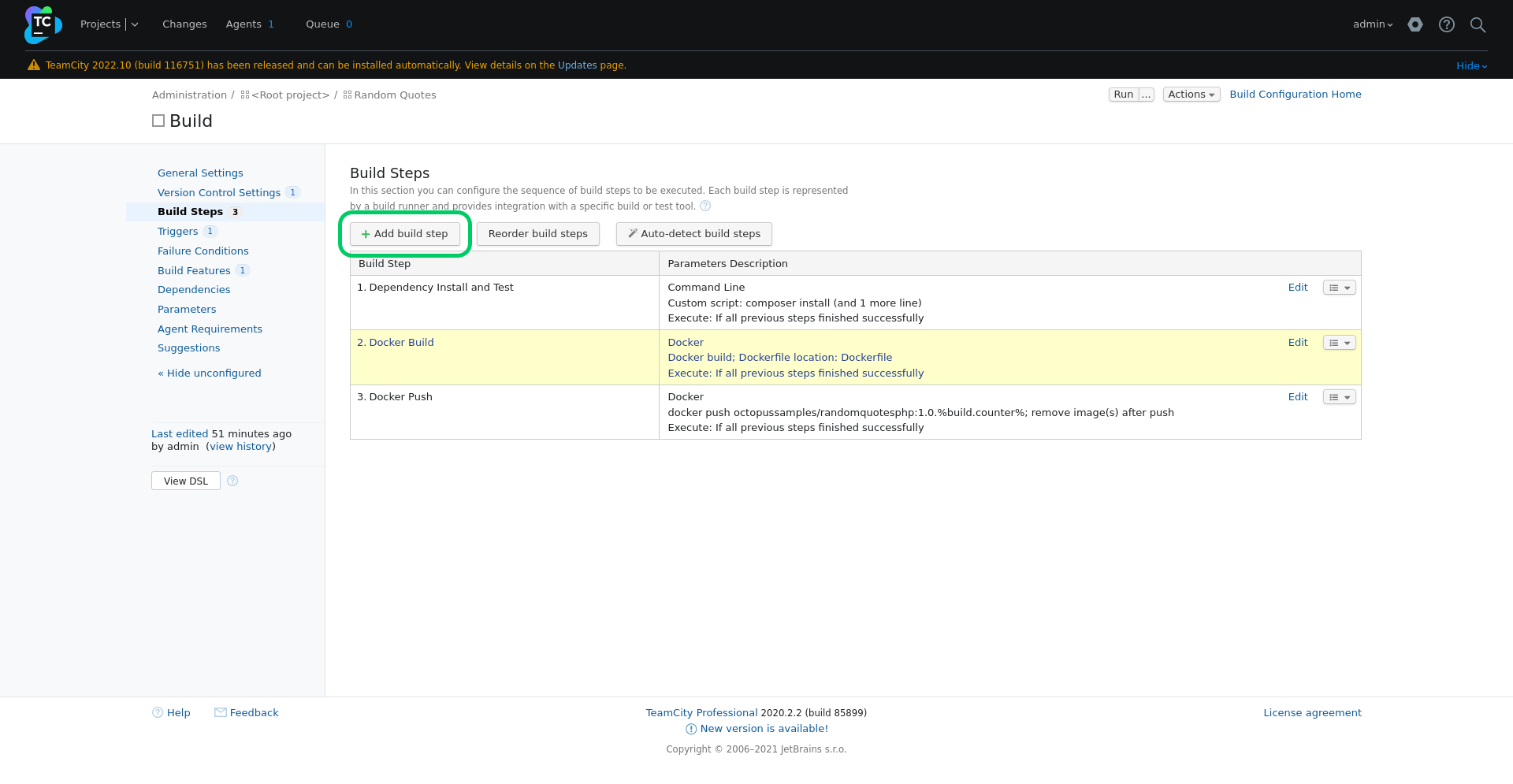Viewport: 1513px width, 784px height.
Task: Click the hexagon administration icon in header
Action: point(1415,24)
